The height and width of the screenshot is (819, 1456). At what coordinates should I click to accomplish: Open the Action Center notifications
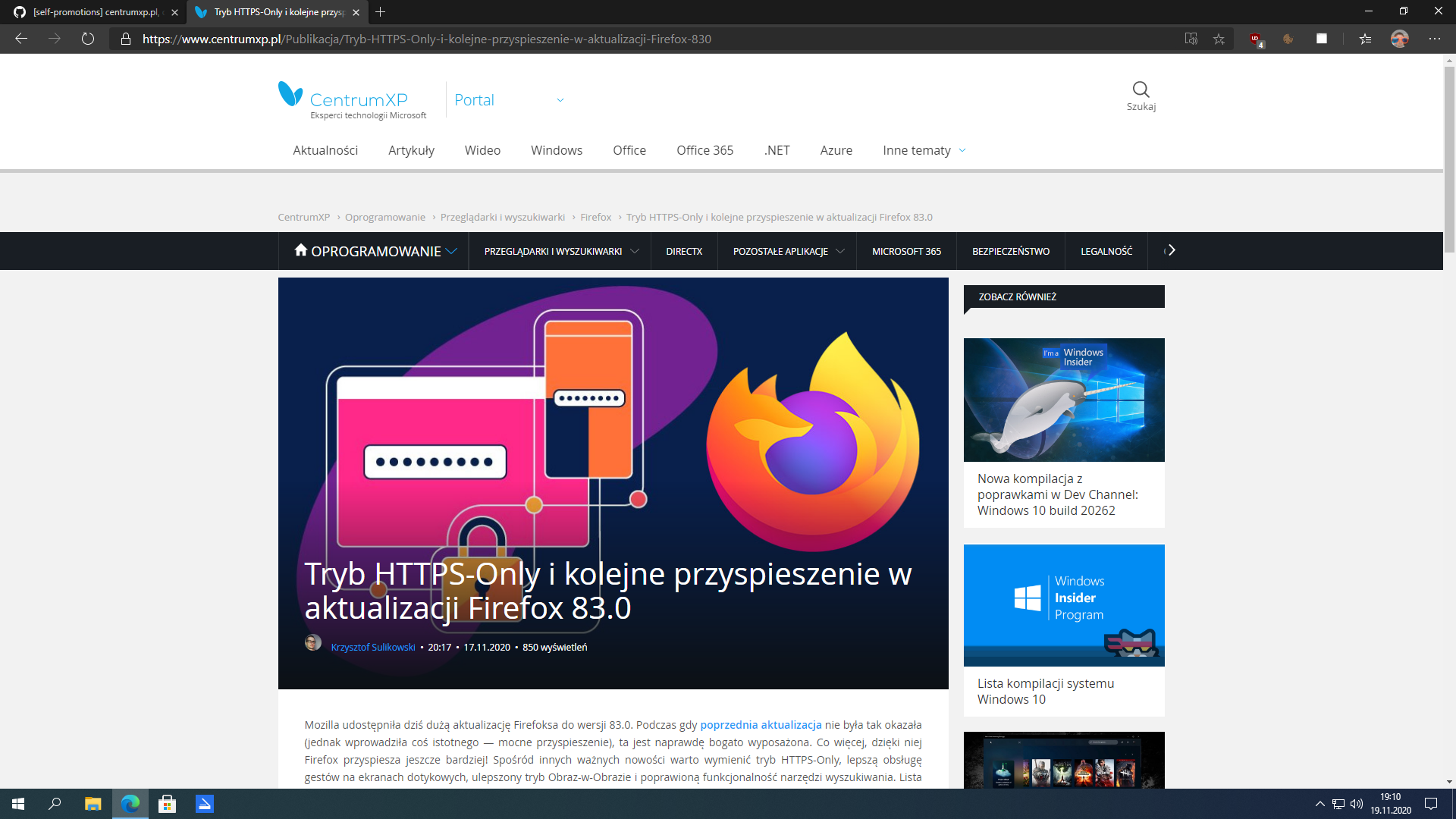1431,804
